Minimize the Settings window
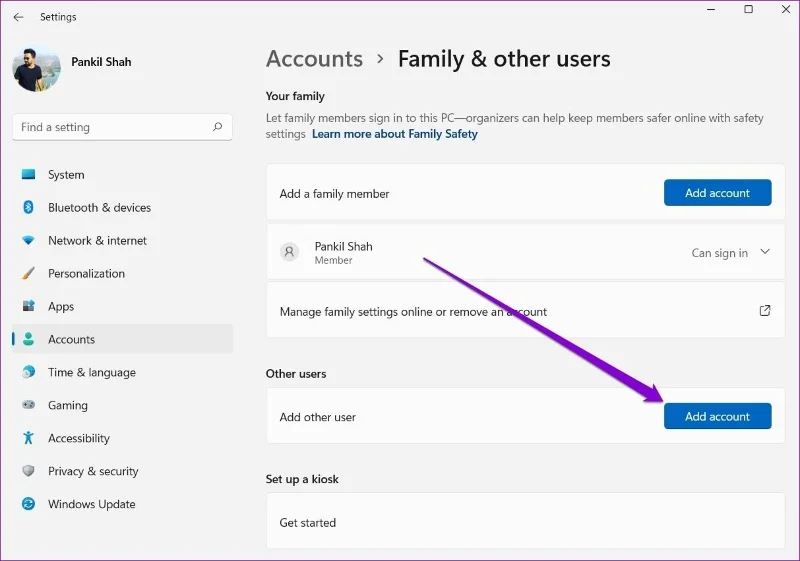Image resolution: width=800 pixels, height=561 pixels. [711, 9]
